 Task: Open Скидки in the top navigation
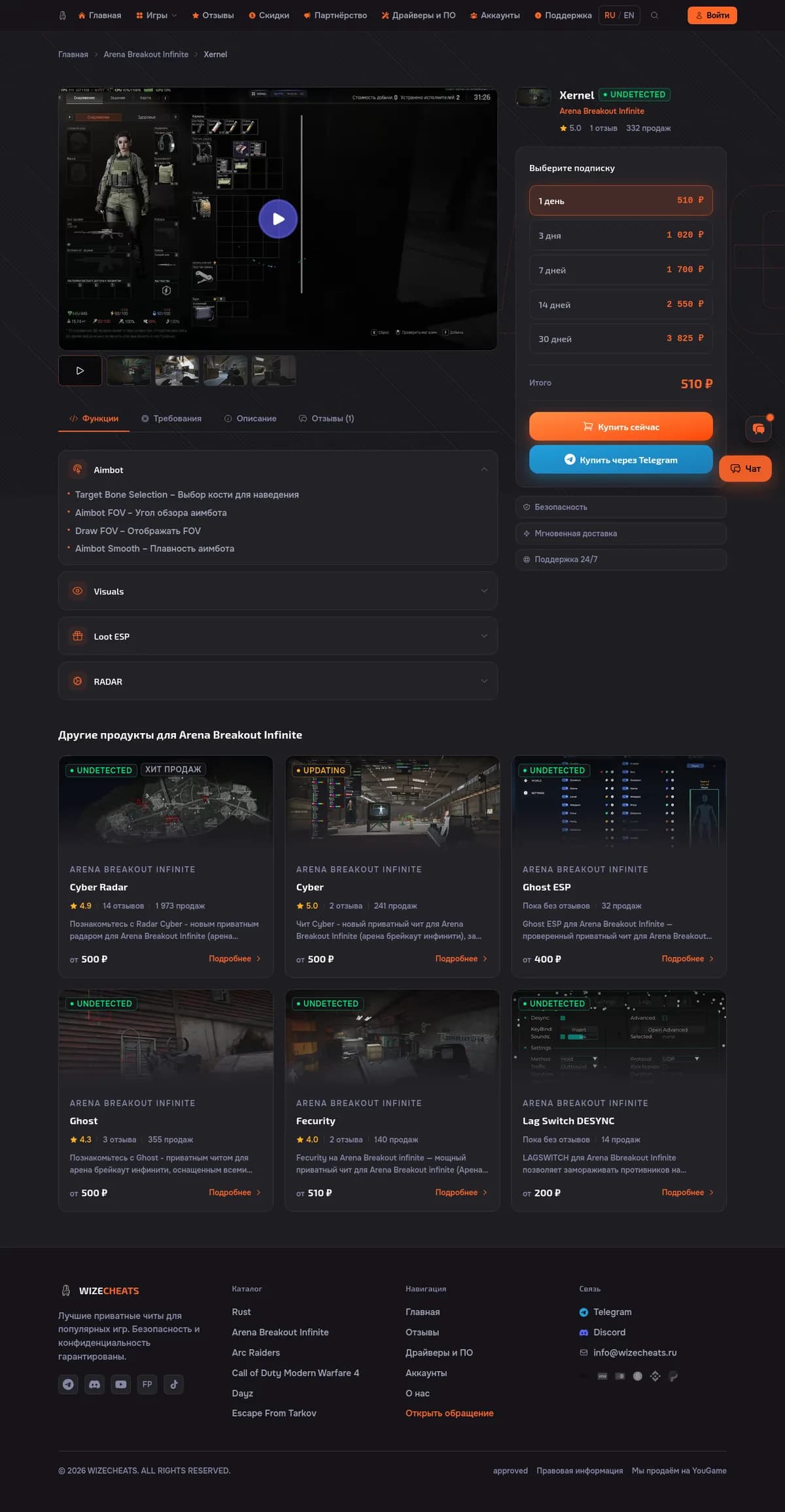pos(269,15)
